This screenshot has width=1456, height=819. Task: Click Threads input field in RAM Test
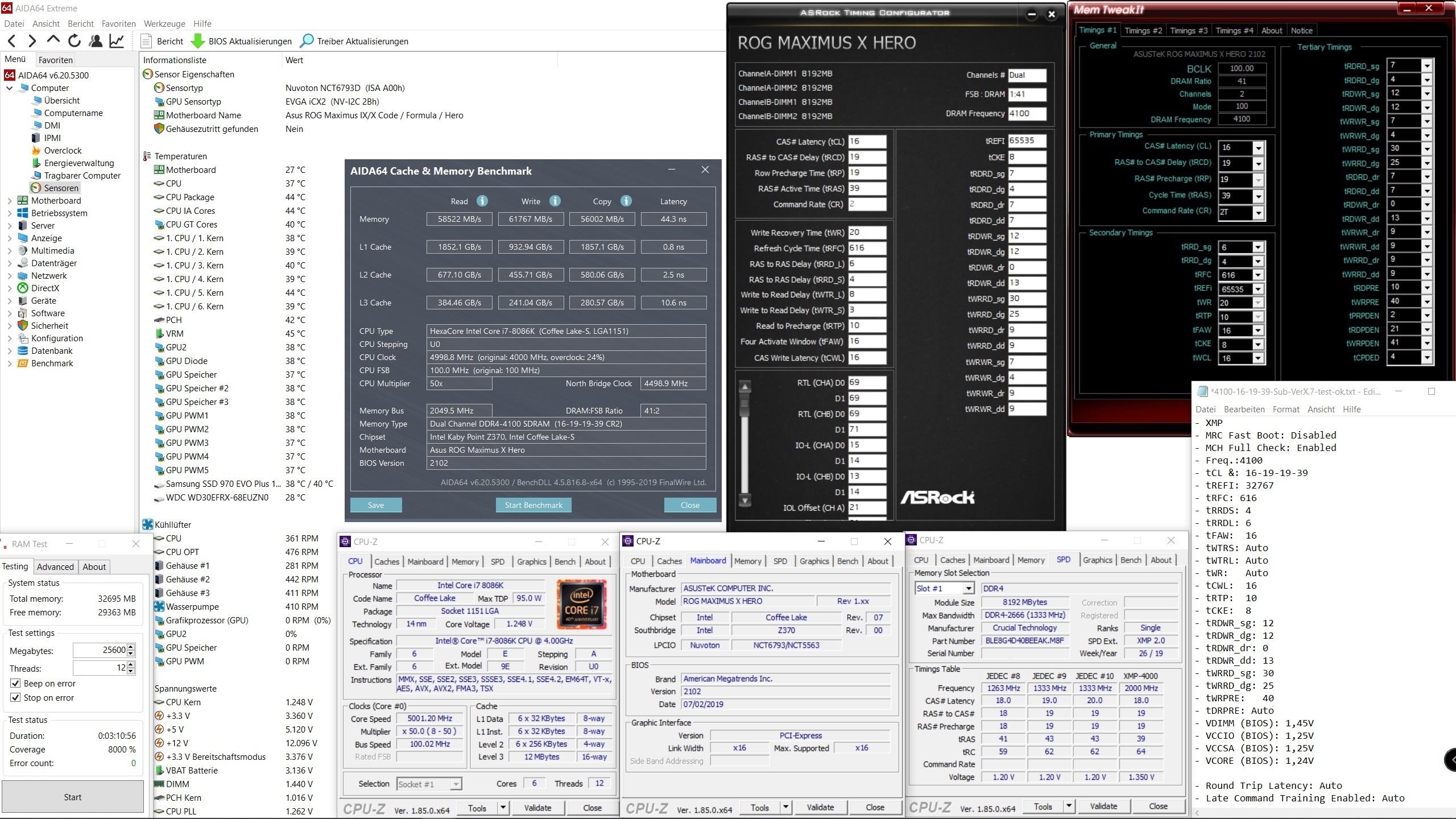point(100,668)
